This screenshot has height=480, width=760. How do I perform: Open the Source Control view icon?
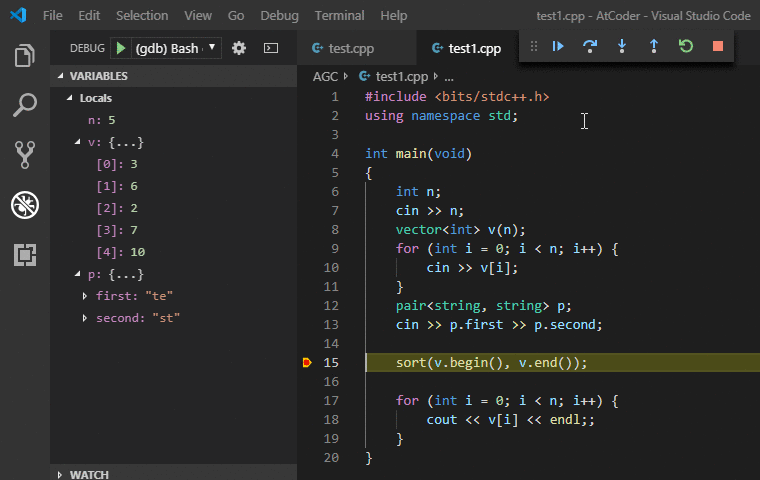coord(25,154)
